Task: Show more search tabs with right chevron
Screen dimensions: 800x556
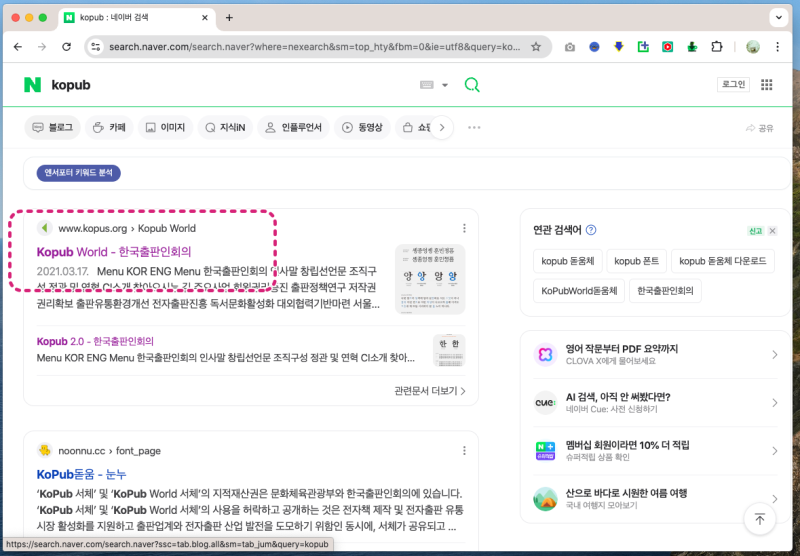Action: point(442,128)
